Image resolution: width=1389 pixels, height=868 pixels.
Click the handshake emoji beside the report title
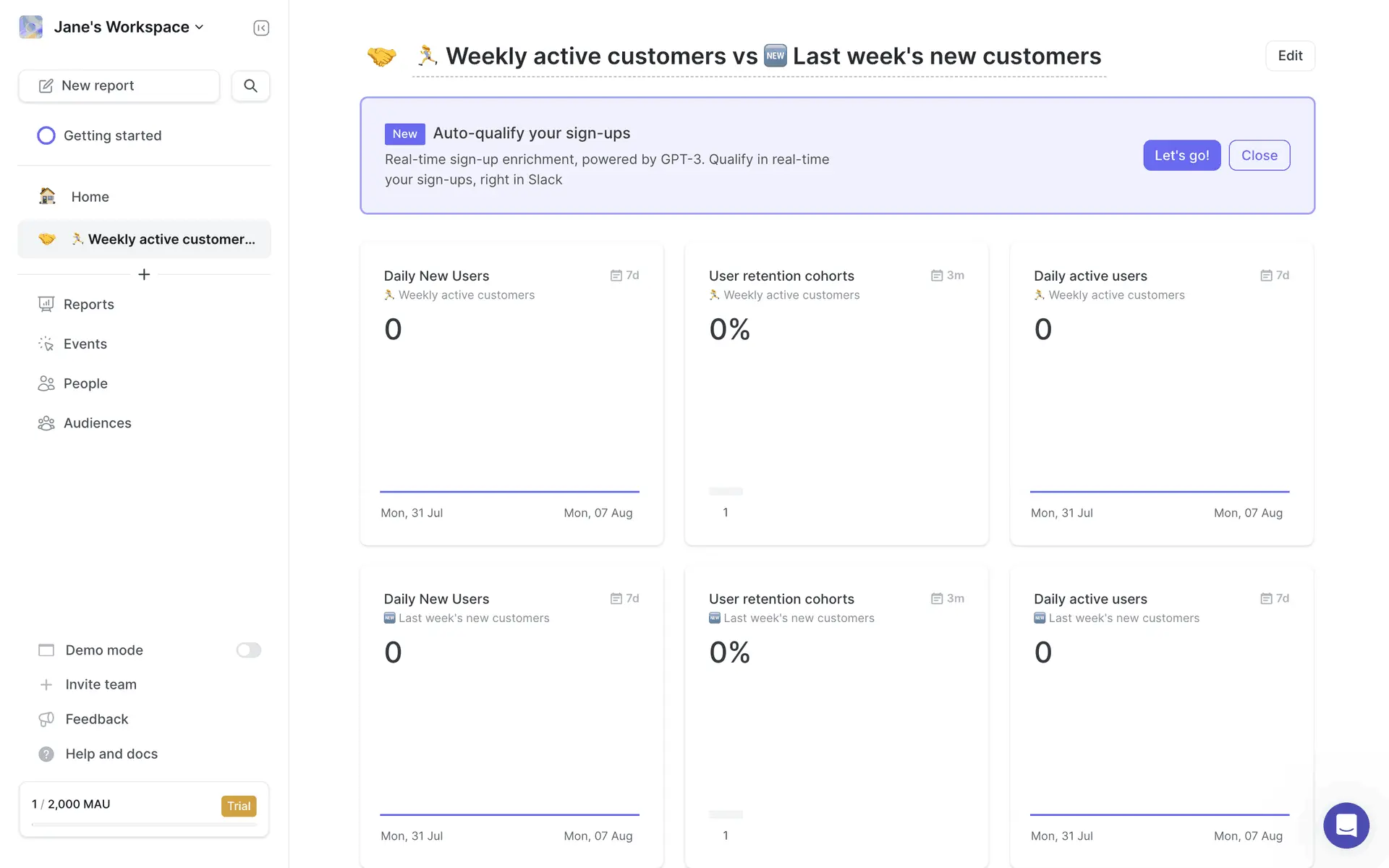(x=382, y=56)
